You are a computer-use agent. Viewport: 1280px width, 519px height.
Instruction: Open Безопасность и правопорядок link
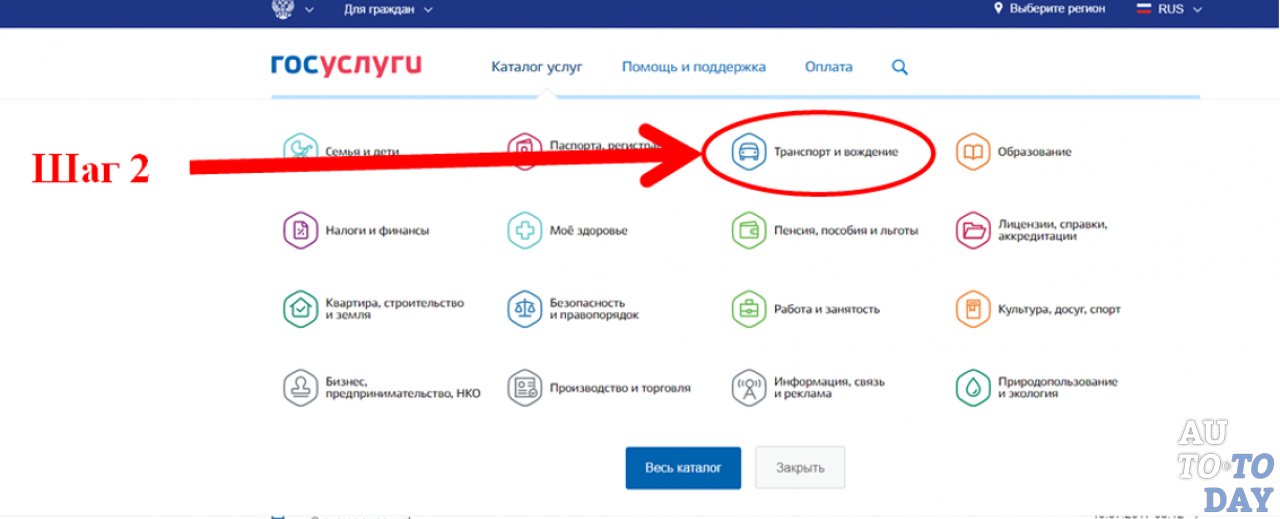pyautogui.click(x=594, y=309)
